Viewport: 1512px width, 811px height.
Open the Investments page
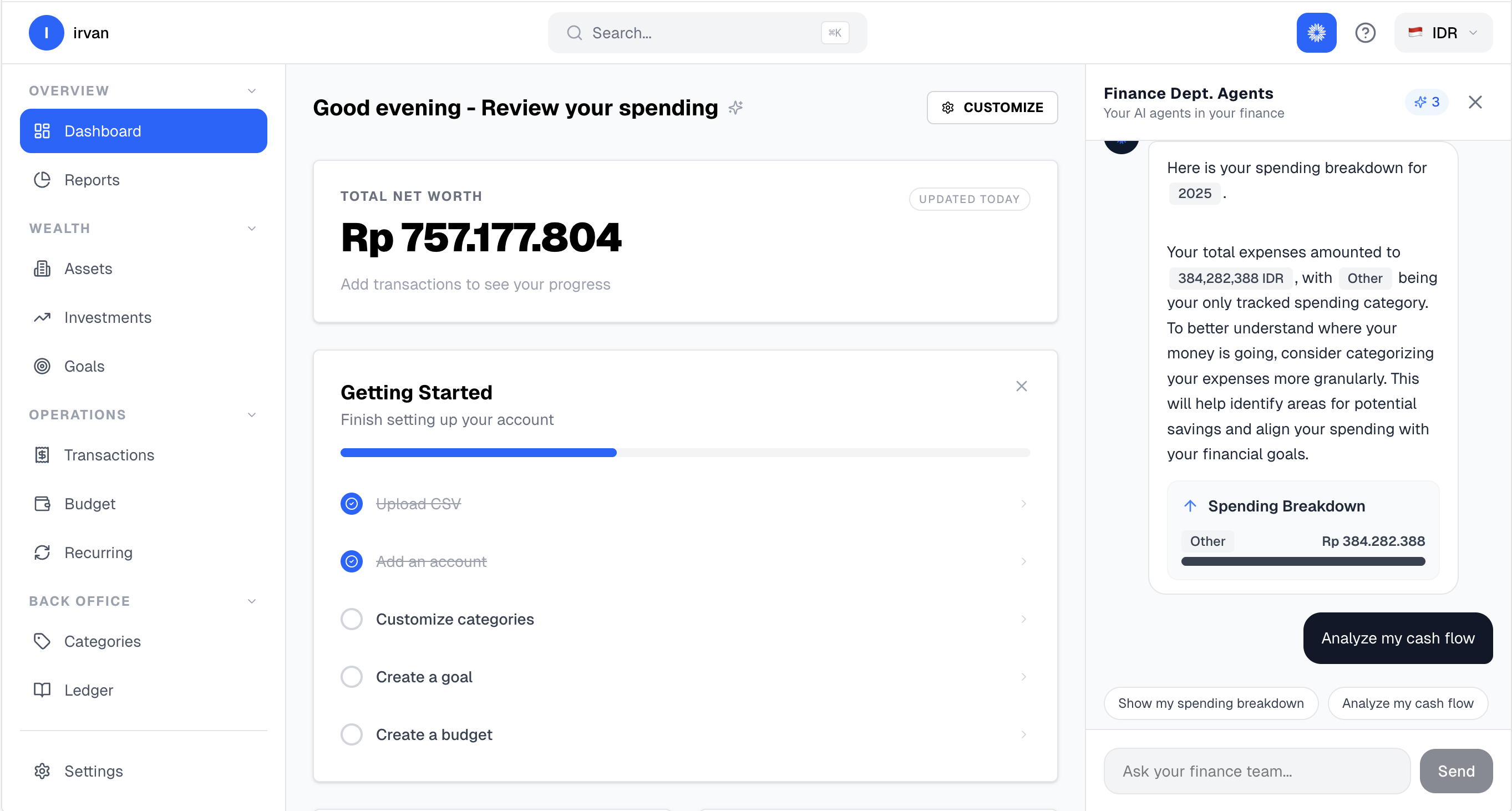click(x=108, y=317)
